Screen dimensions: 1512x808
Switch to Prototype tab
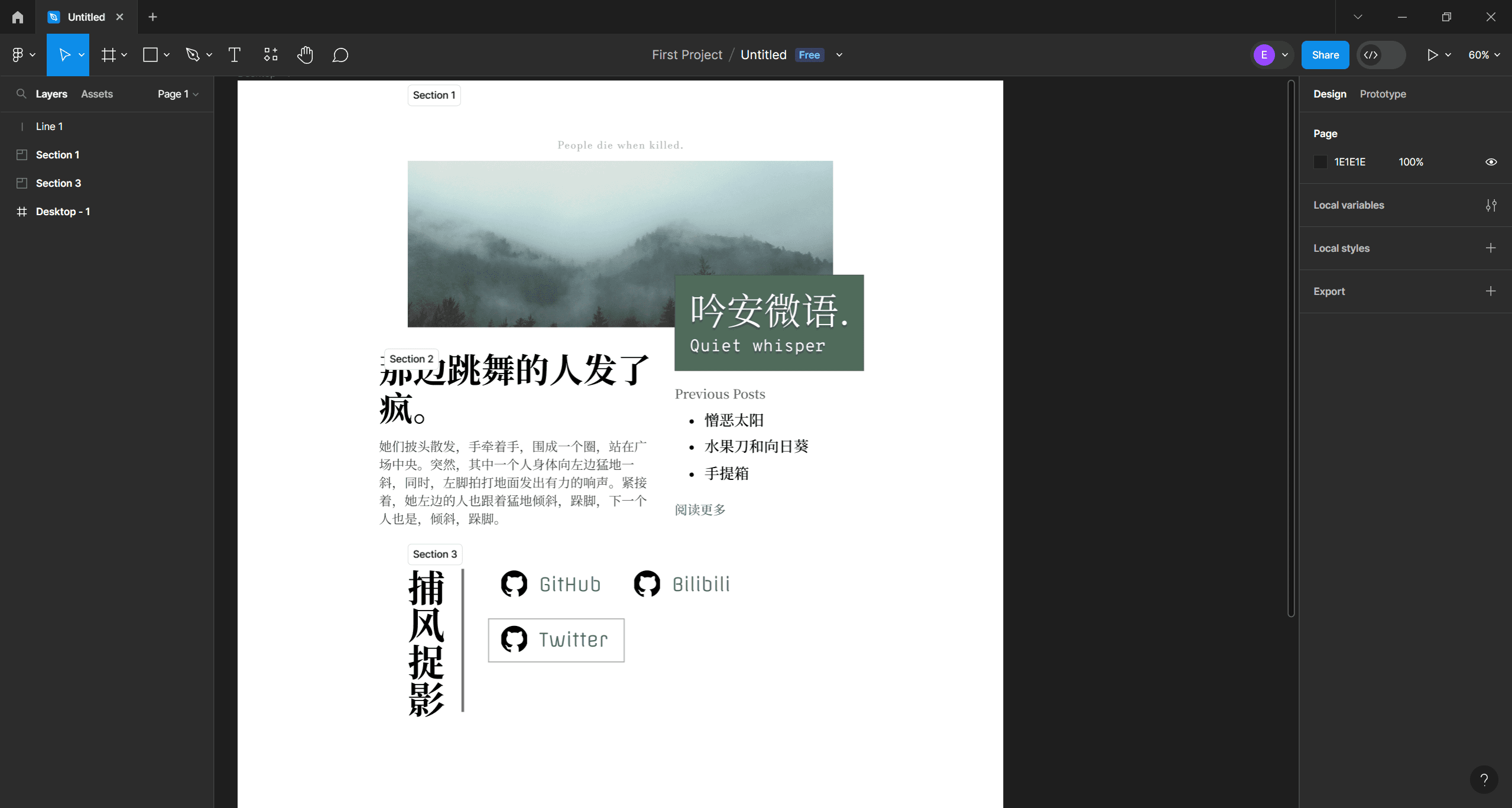pos(1384,94)
